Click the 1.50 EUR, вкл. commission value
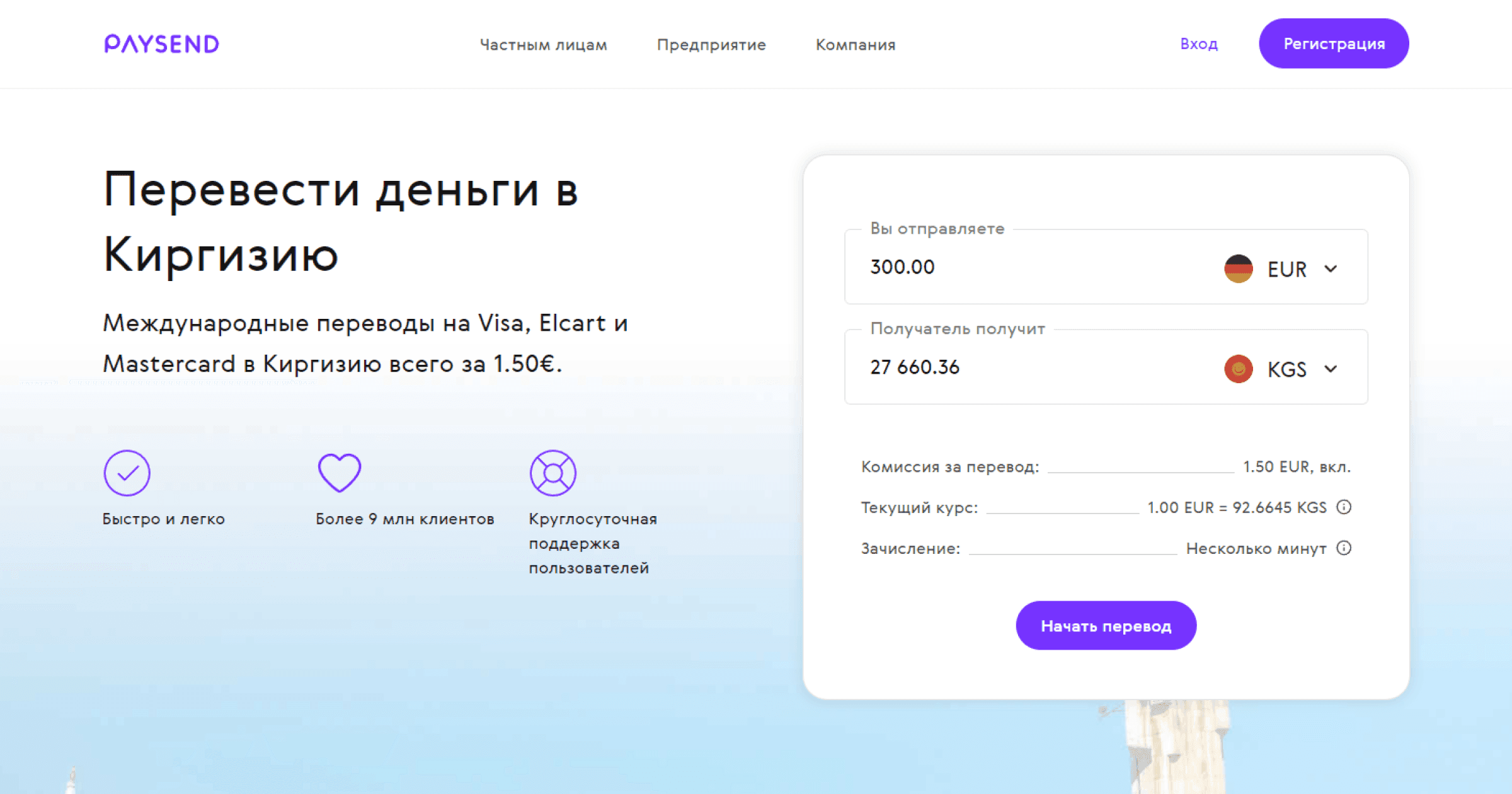Image resolution: width=1512 pixels, height=794 pixels. pyautogui.click(x=1297, y=467)
